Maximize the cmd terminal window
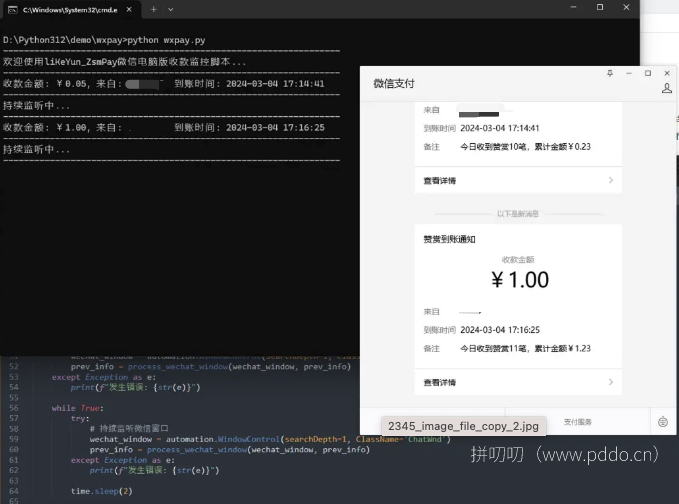Screen dimensions: 679x504 600,7
